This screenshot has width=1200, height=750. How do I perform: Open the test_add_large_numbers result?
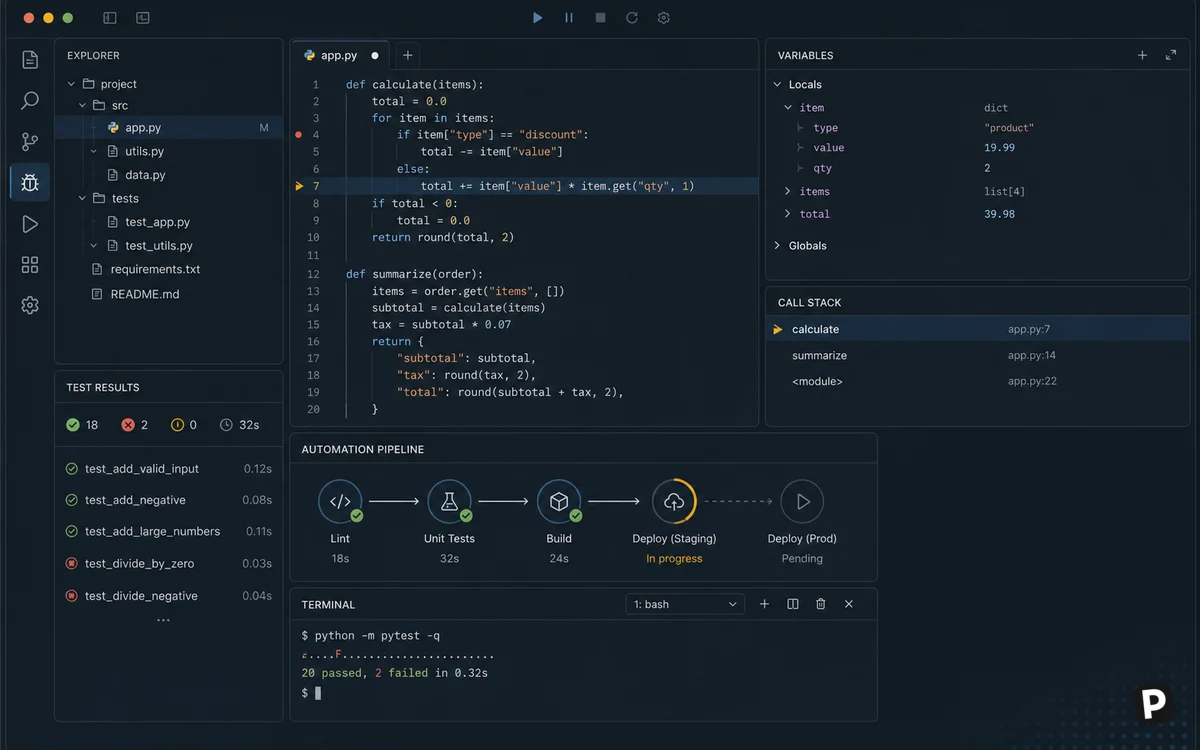pyautogui.click(x=168, y=531)
